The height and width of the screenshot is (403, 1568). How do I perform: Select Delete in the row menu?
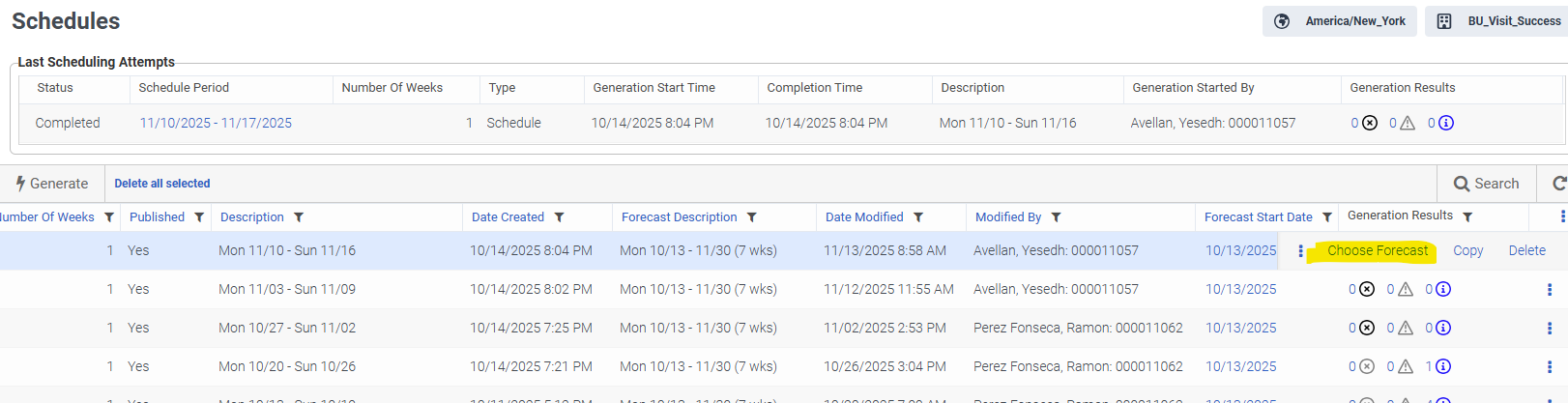(1526, 250)
